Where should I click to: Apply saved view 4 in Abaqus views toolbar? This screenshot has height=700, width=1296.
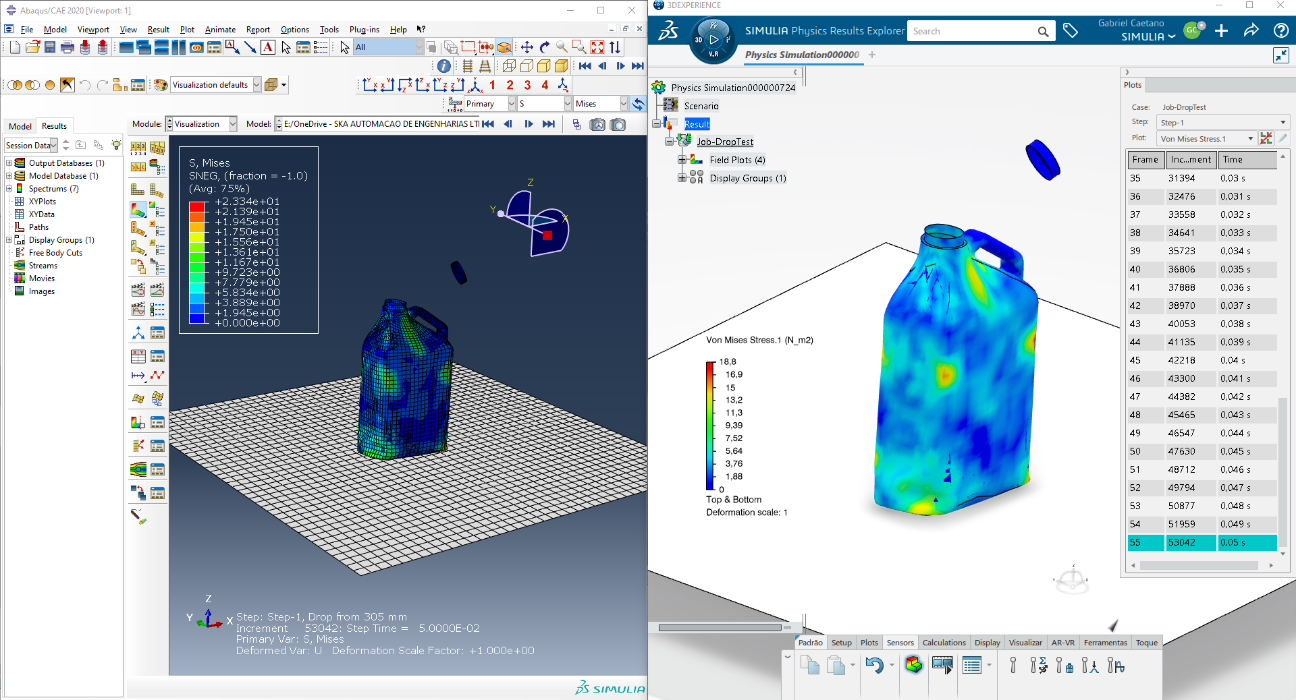tap(545, 85)
